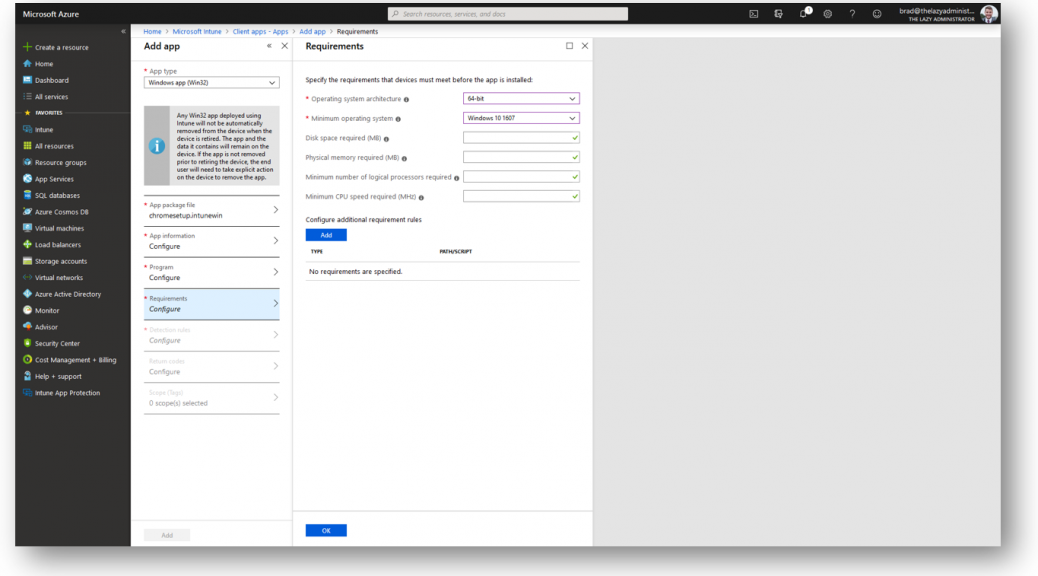Click the Add app breadcrumb link
This screenshot has width=1038, height=576.
312,31
